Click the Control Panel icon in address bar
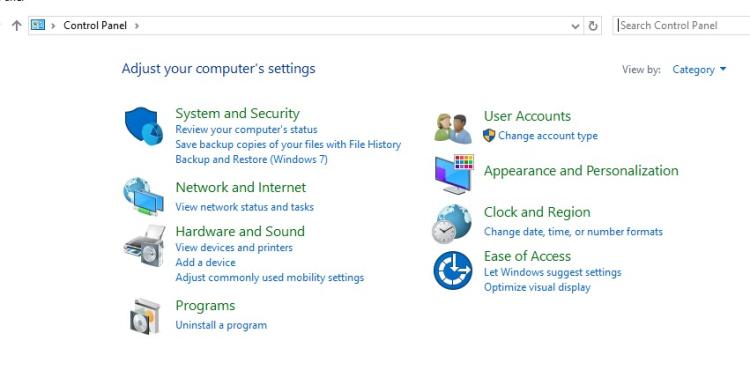Screen dimensions: 750x378 [x=38, y=25]
